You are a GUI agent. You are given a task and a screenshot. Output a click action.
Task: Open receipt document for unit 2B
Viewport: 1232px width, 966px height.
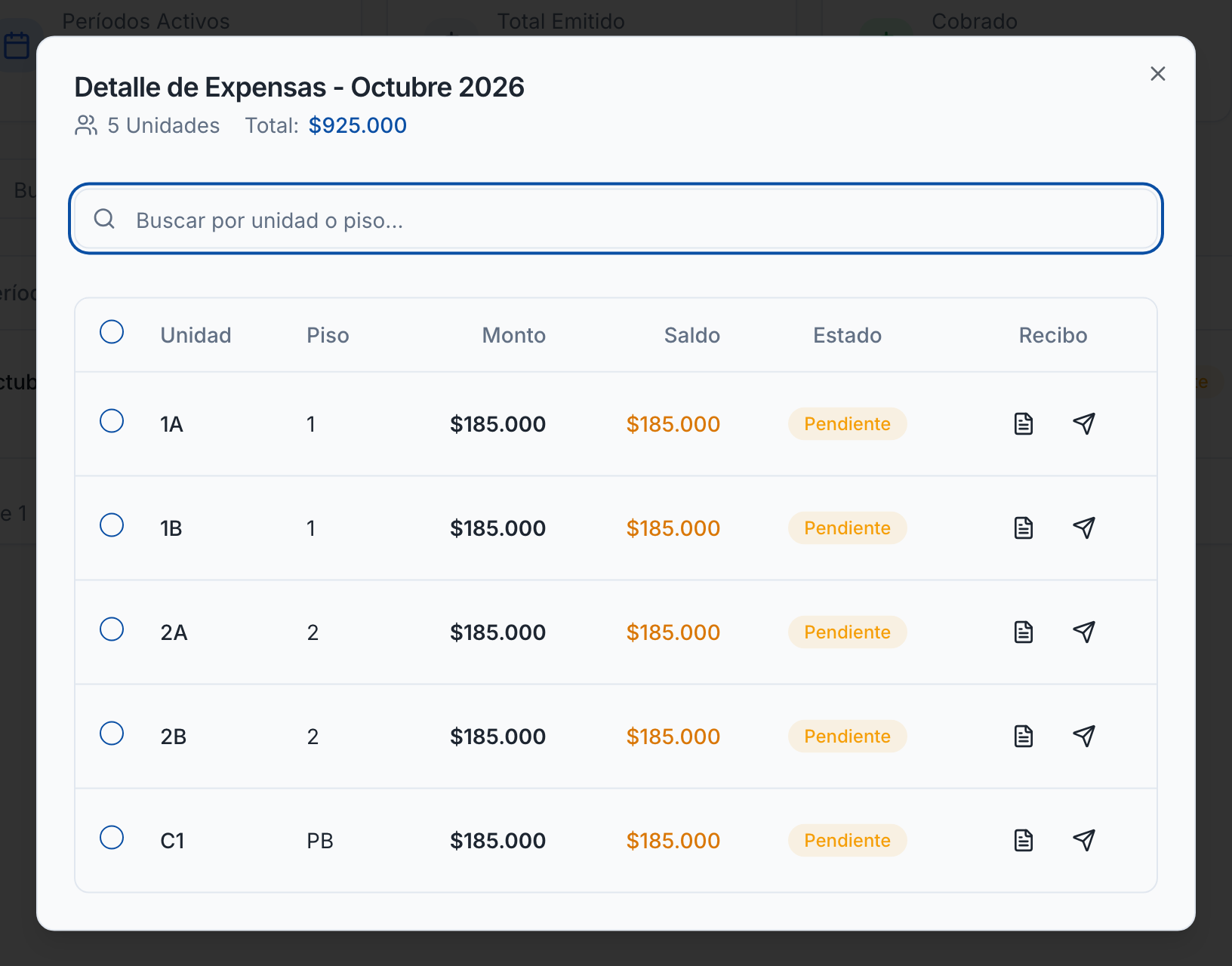coord(1024,737)
